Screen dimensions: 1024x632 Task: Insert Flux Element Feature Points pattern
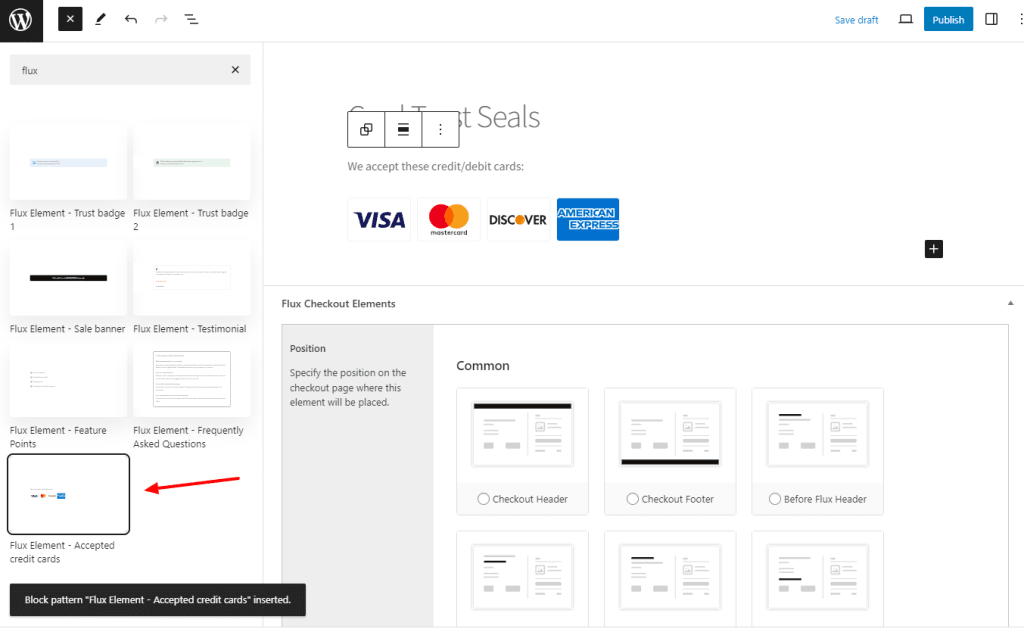(x=68, y=379)
